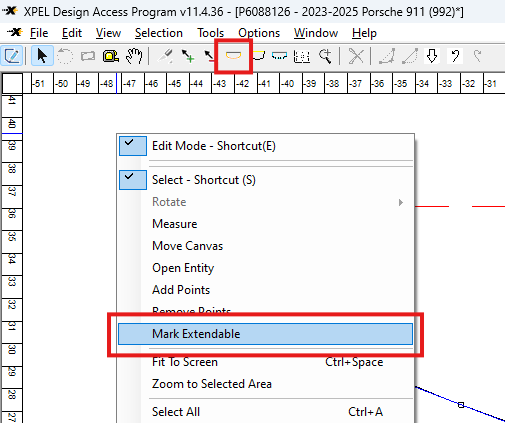The height and width of the screenshot is (423, 505).
Task: Select the Add Points green plus icon
Action: pyautogui.click(x=188, y=56)
